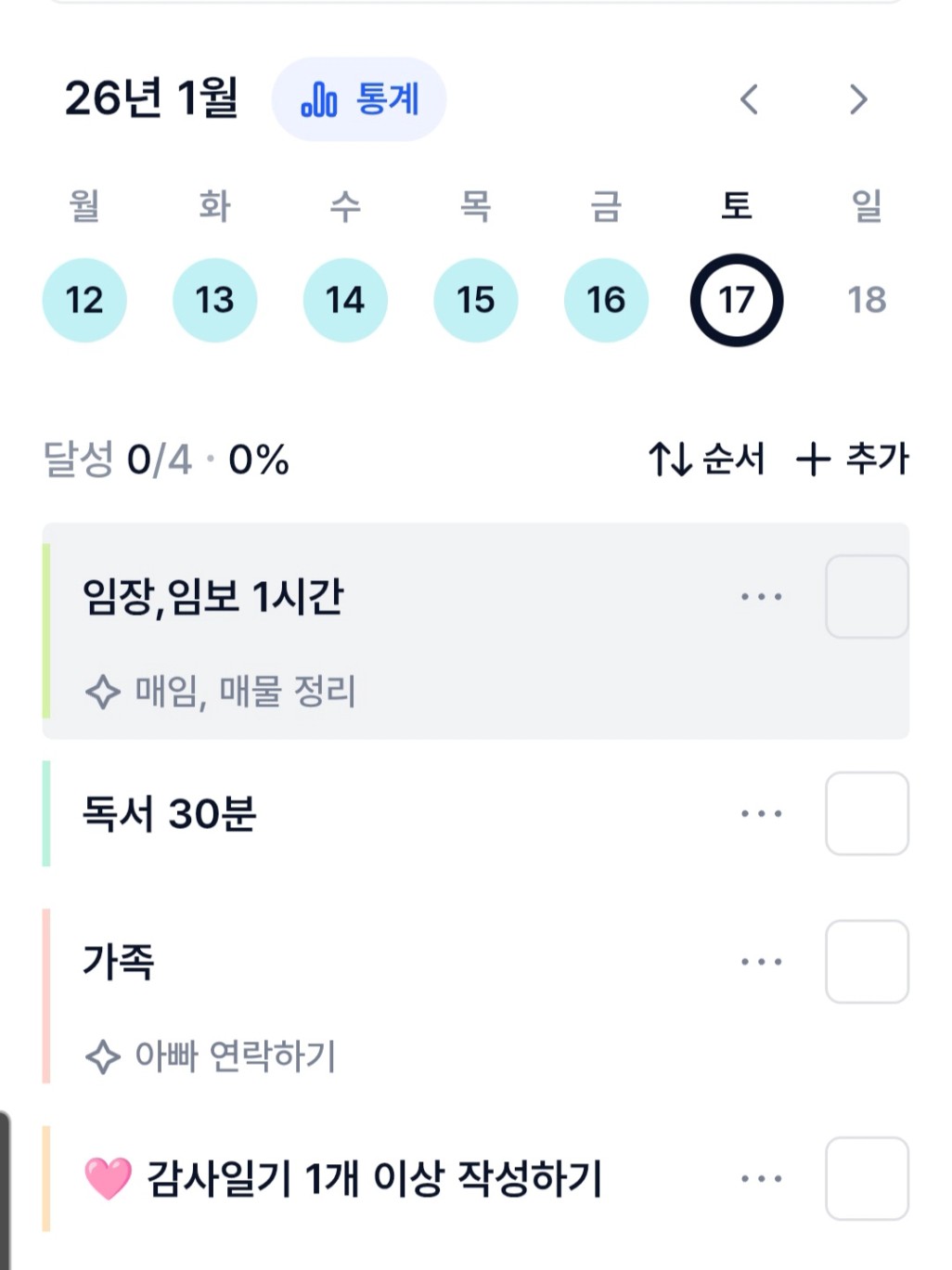952x1270 pixels.
Task: Tick the 감사일기 1개 이상 작성하기 checkbox
Action: [x=867, y=1179]
